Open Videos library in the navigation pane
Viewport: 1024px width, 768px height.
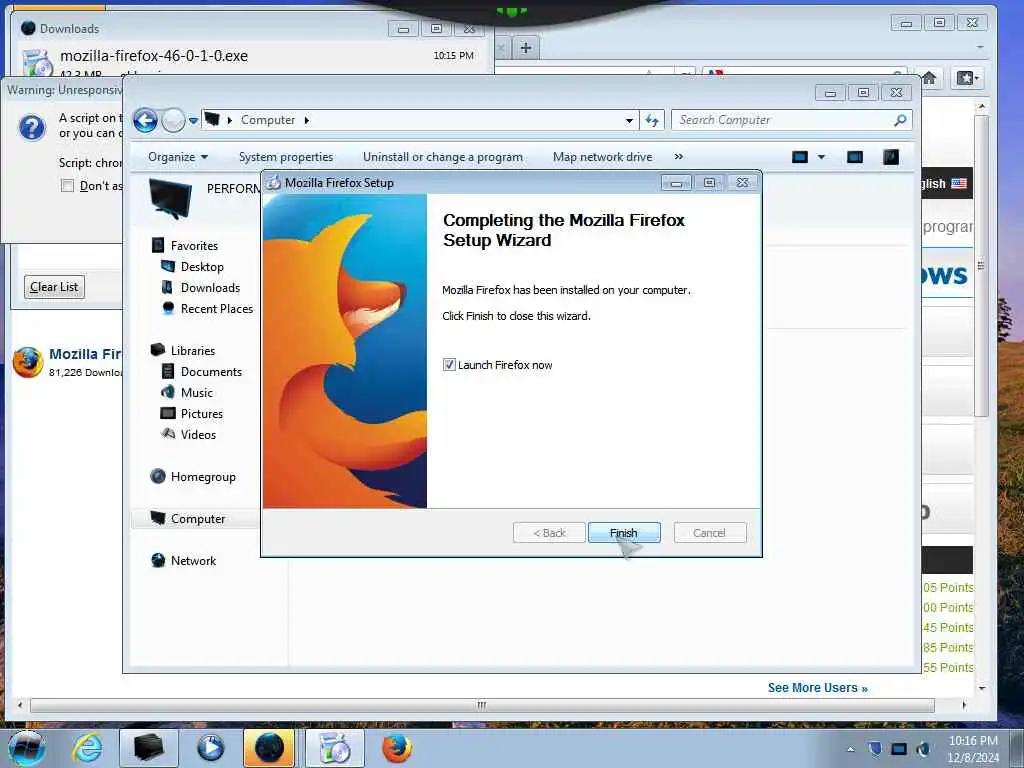198,434
